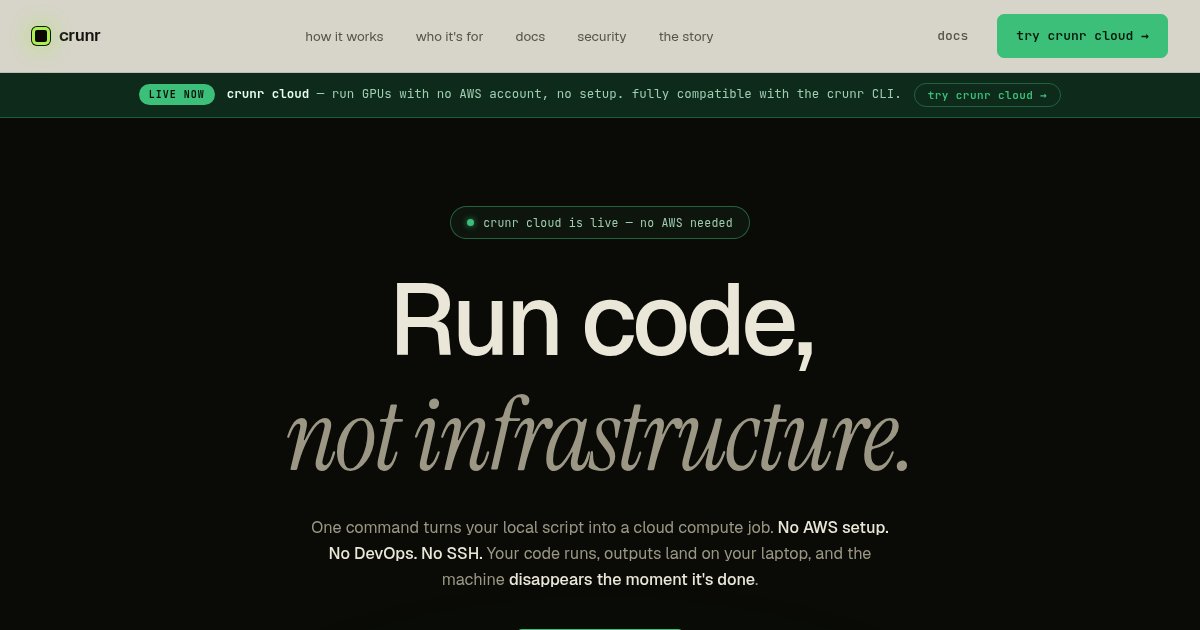The width and height of the screenshot is (1200, 630).
Task: Go to the 'who it's for' section
Action: pyautogui.click(x=449, y=36)
